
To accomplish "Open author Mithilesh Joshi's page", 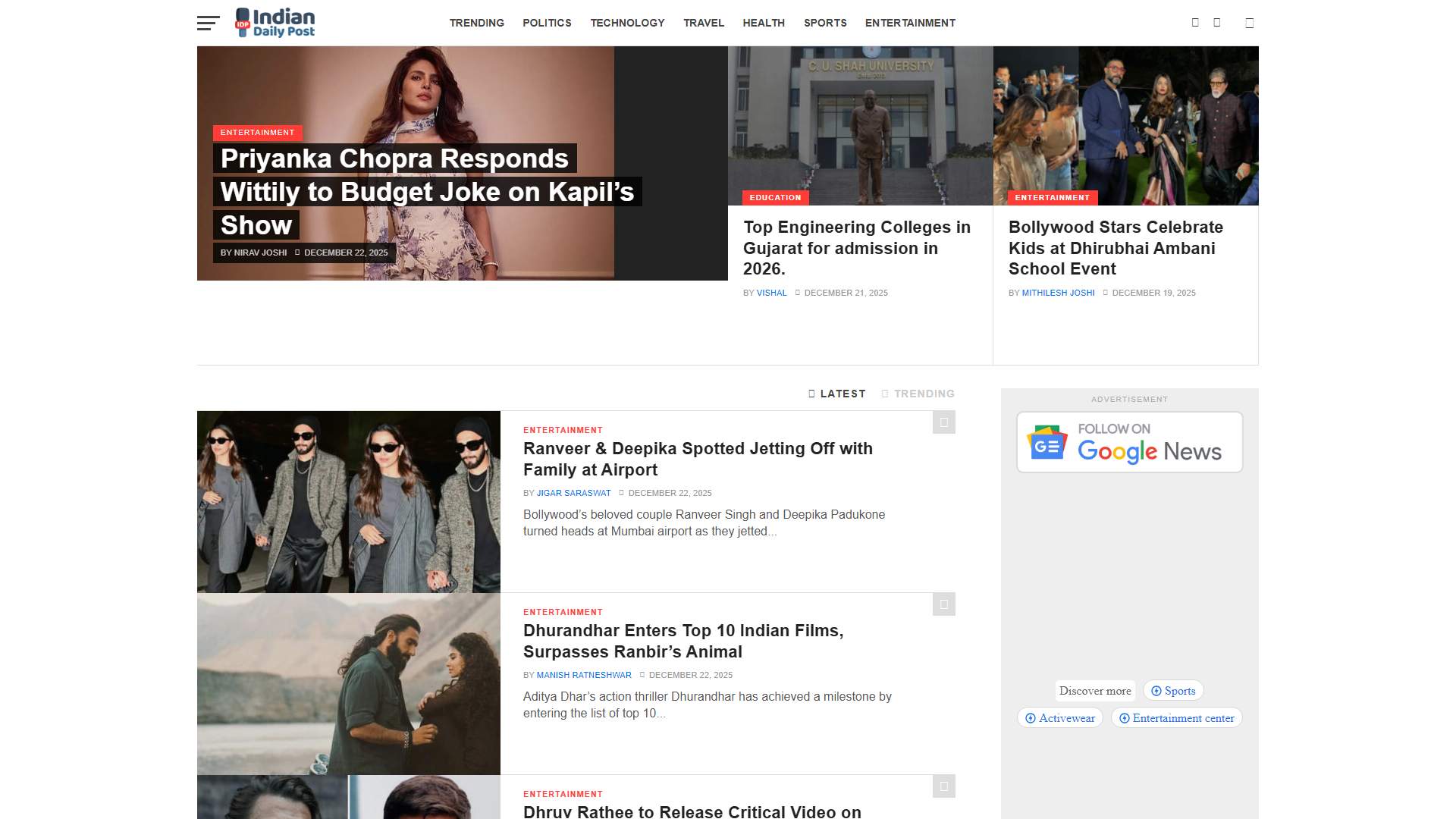I will (x=1058, y=293).
